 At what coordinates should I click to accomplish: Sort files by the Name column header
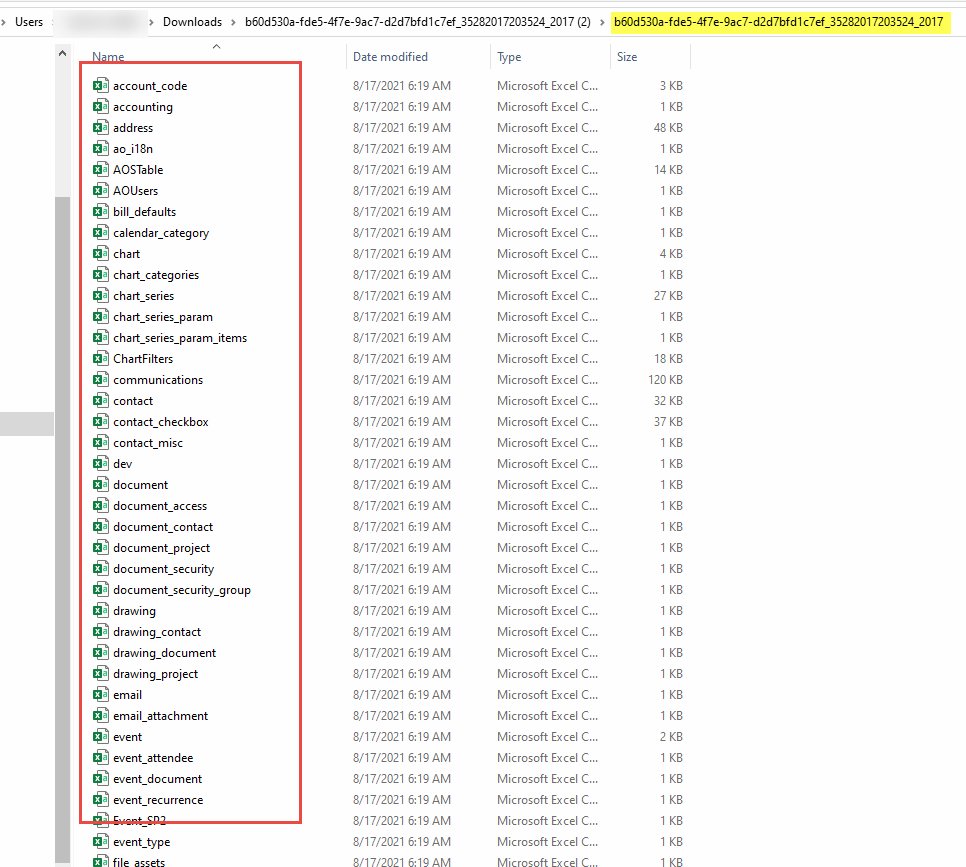coord(108,57)
